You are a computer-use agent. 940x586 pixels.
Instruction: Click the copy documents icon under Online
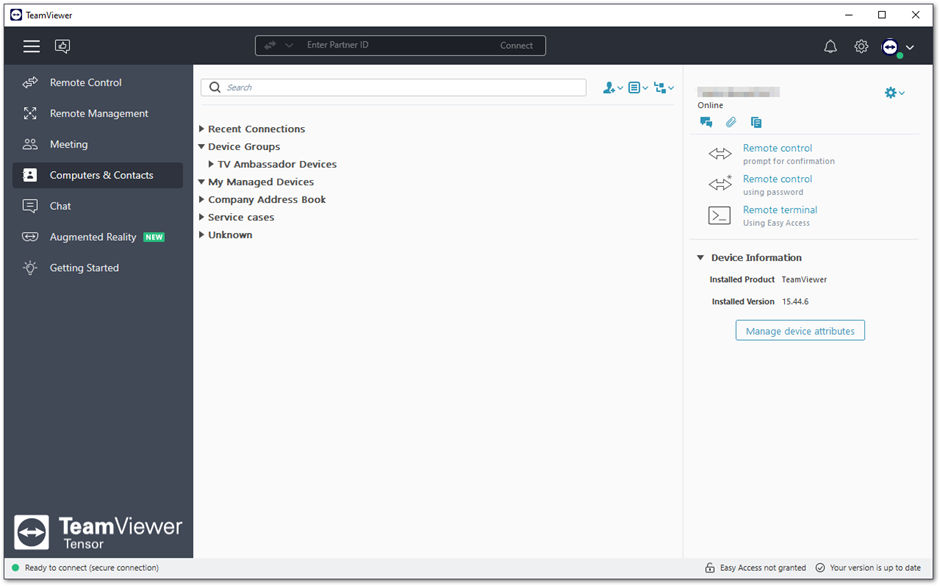click(756, 122)
